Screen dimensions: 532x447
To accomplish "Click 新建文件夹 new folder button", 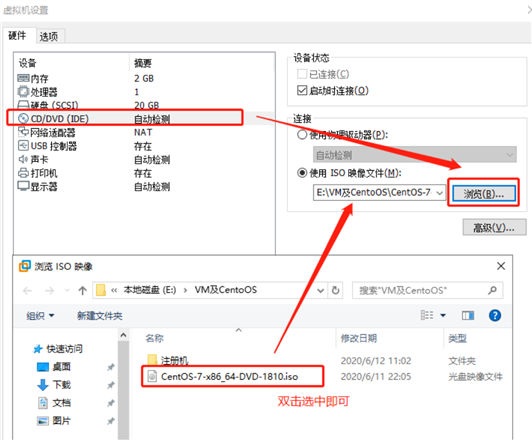I will click(100, 316).
